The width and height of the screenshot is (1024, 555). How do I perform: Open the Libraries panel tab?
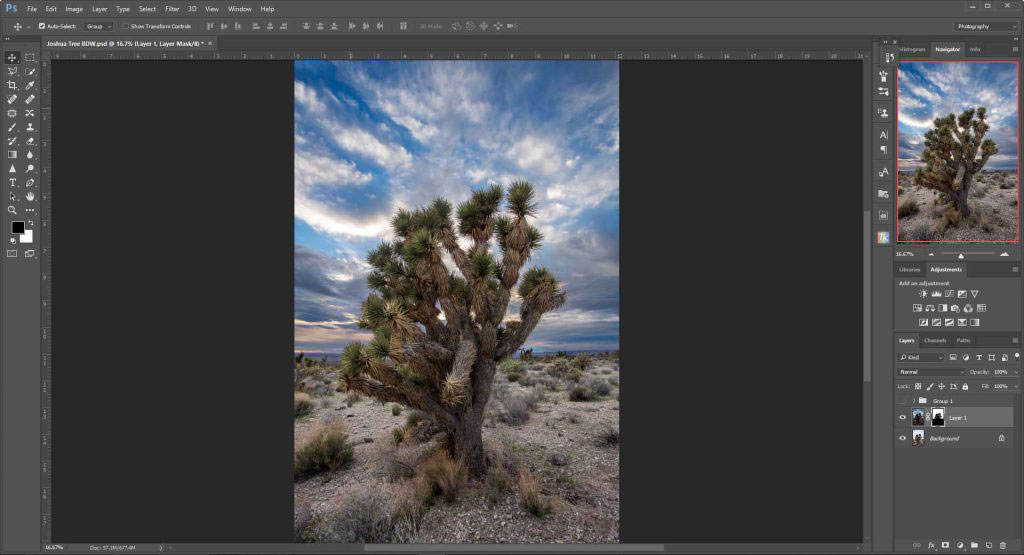pos(910,269)
